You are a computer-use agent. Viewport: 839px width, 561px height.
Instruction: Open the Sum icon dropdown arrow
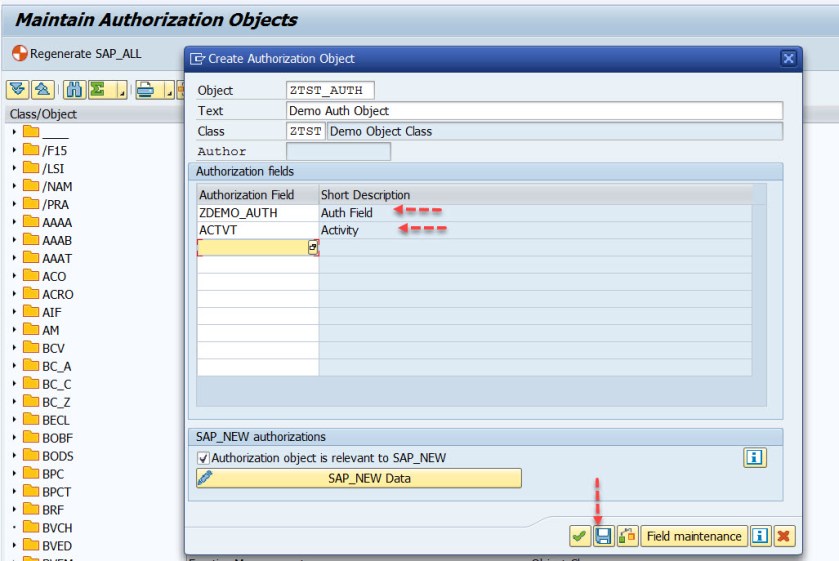click(122, 89)
